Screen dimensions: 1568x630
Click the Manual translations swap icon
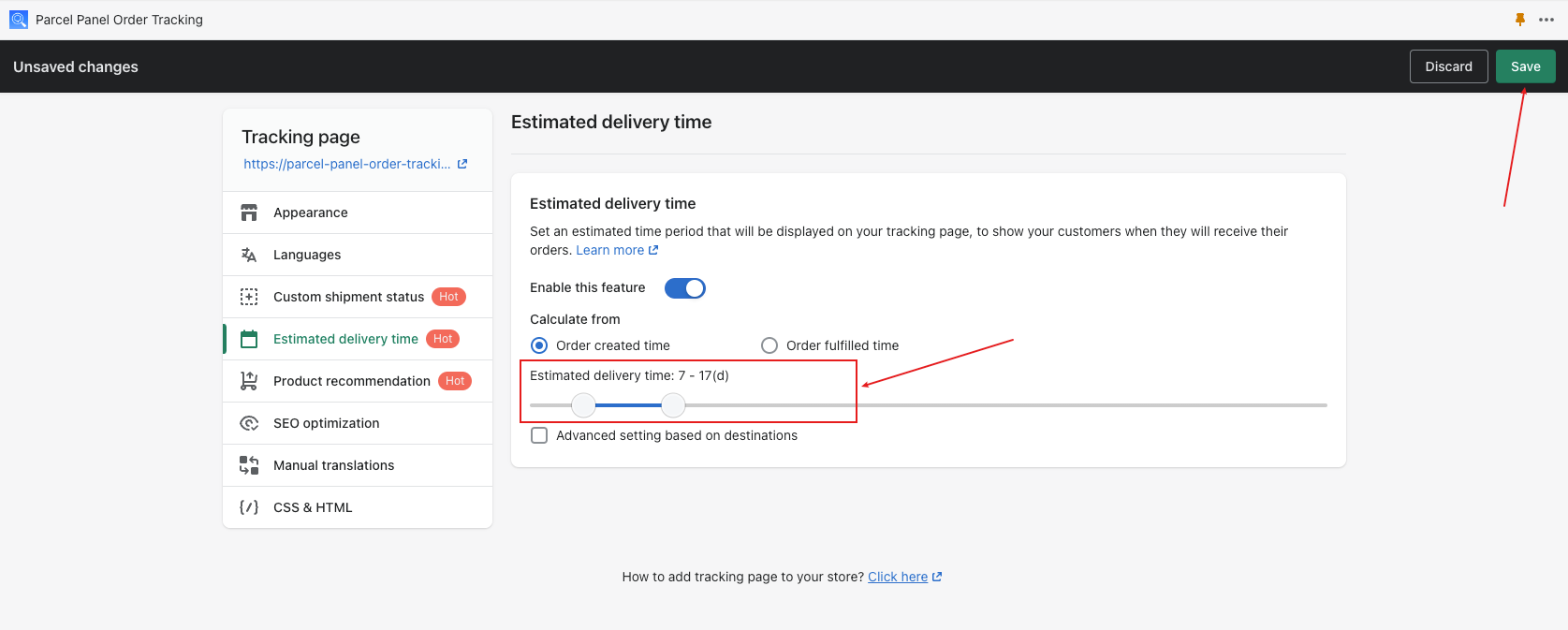click(x=249, y=465)
